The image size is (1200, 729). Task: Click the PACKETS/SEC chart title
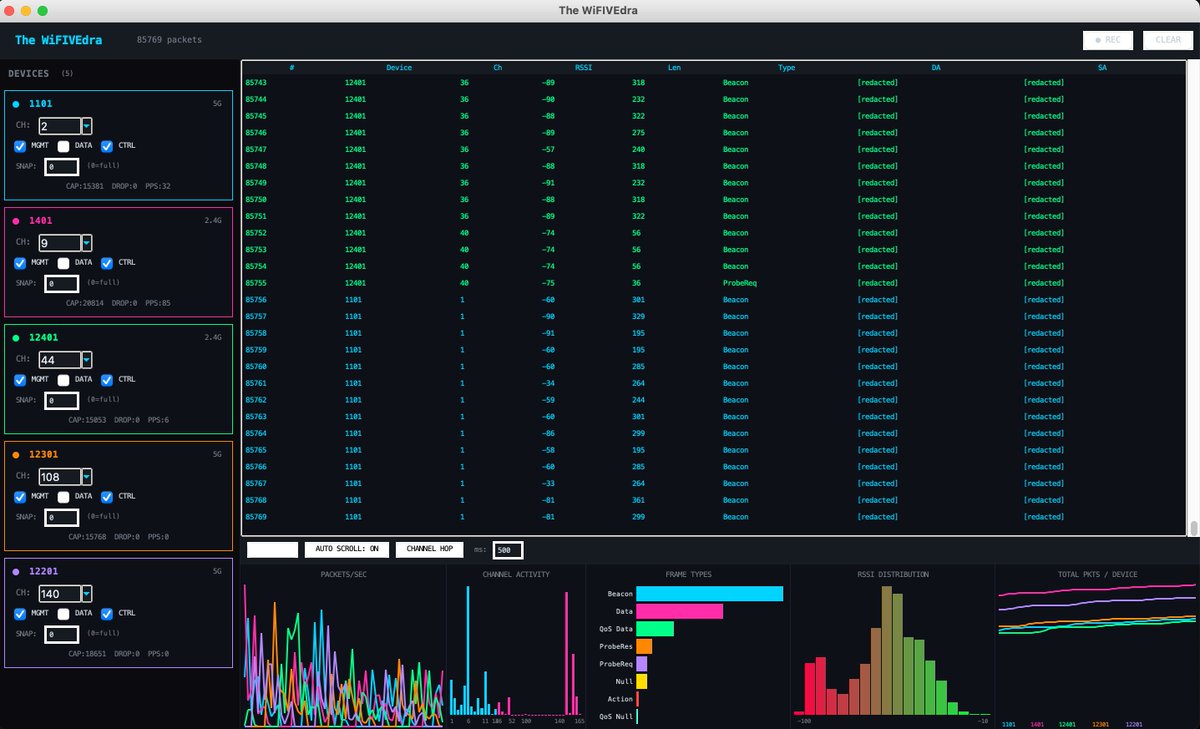(x=342, y=575)
